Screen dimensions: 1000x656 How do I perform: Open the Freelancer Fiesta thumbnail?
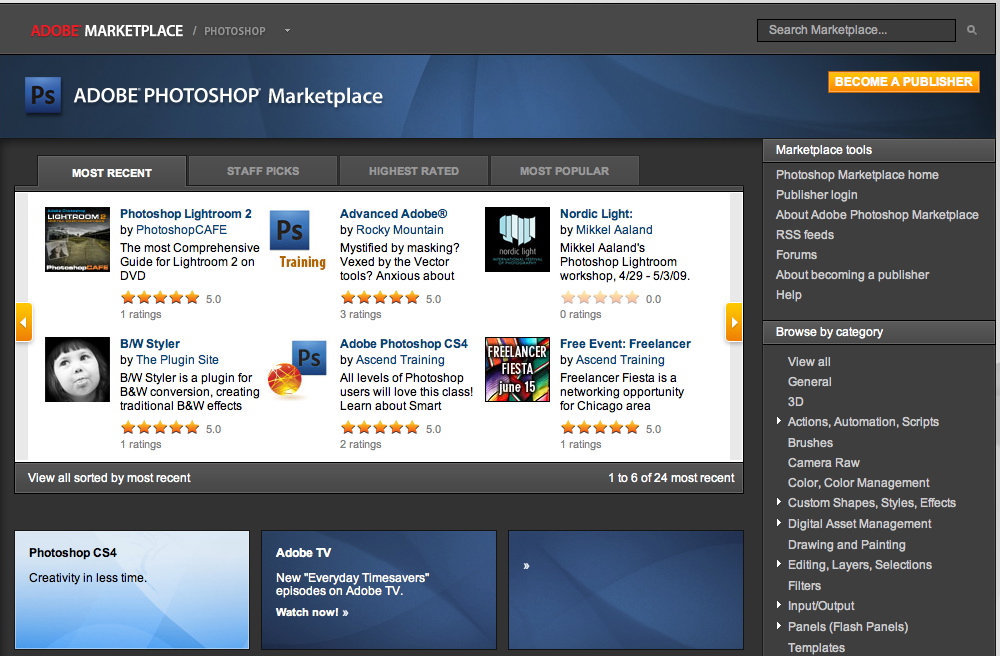pyautogui.click(x=517, y=369)
